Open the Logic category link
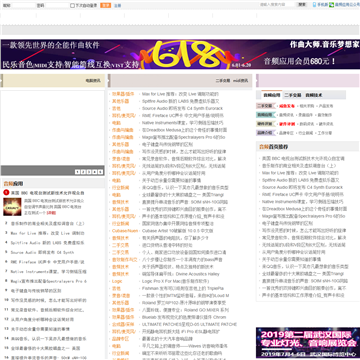Viewport: 360px width, 360px height. [117, 281]
